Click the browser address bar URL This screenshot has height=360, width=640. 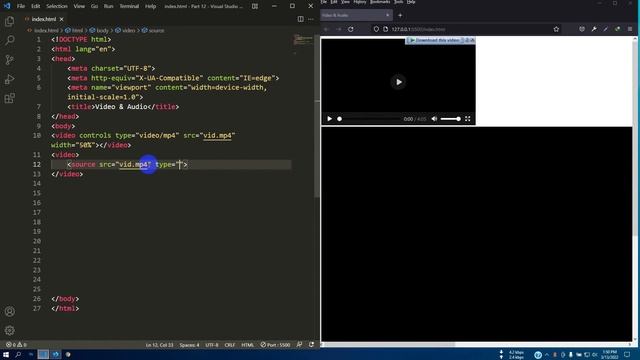click(418, 29)
